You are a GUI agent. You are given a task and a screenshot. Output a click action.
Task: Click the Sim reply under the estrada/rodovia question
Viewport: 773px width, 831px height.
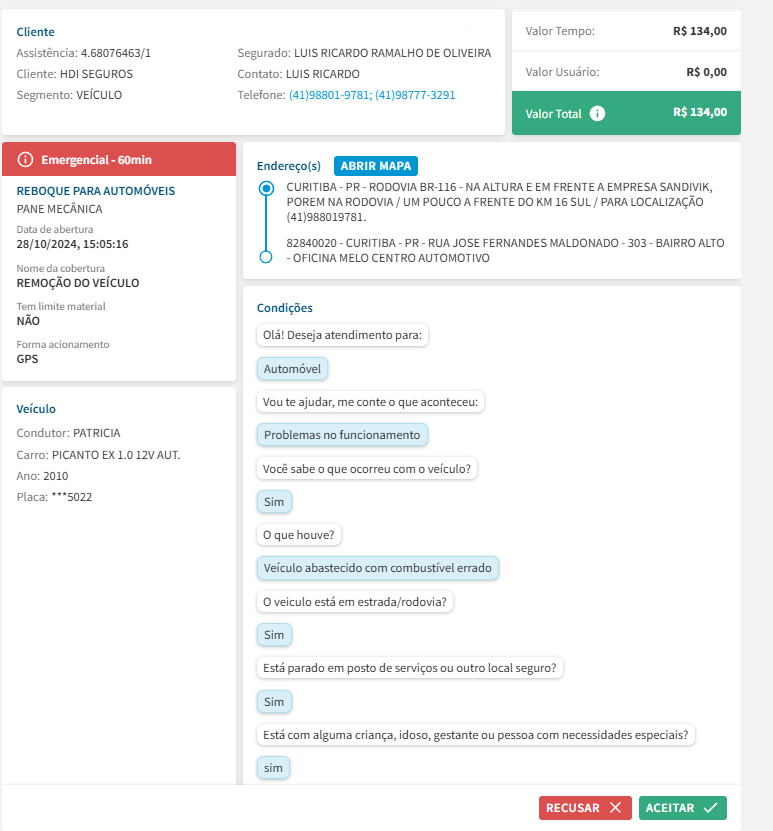[273, 635]
